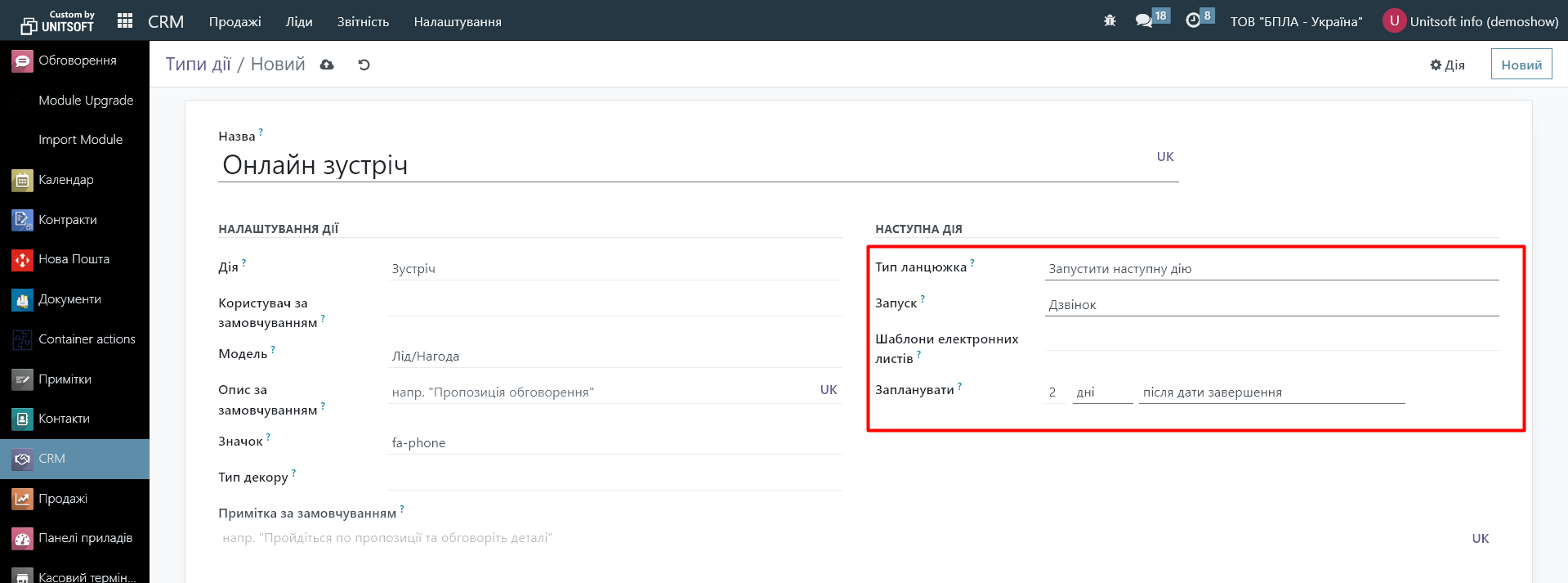This screenshot has height=583, width=1568.
Task: Open the apps grid menu icon
Action: pos(125,21)
